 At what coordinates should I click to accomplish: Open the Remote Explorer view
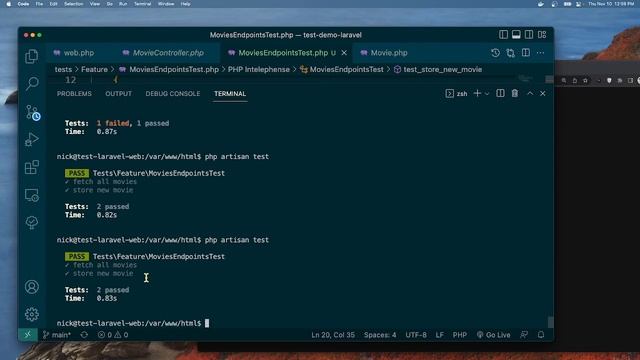[31, 195]
